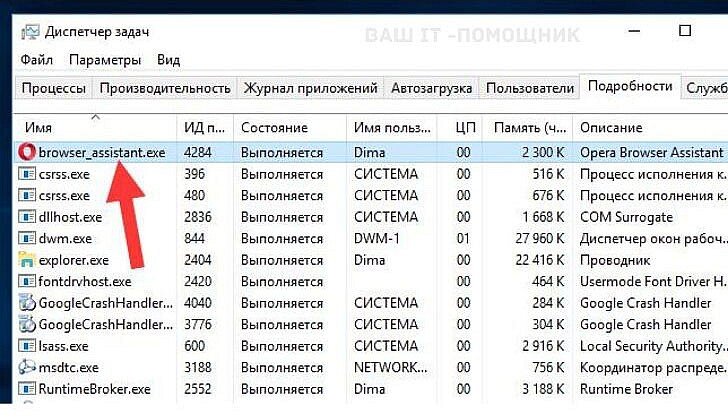
Task: Click the Usermode Font Driver description
Action: click(652, 281)
